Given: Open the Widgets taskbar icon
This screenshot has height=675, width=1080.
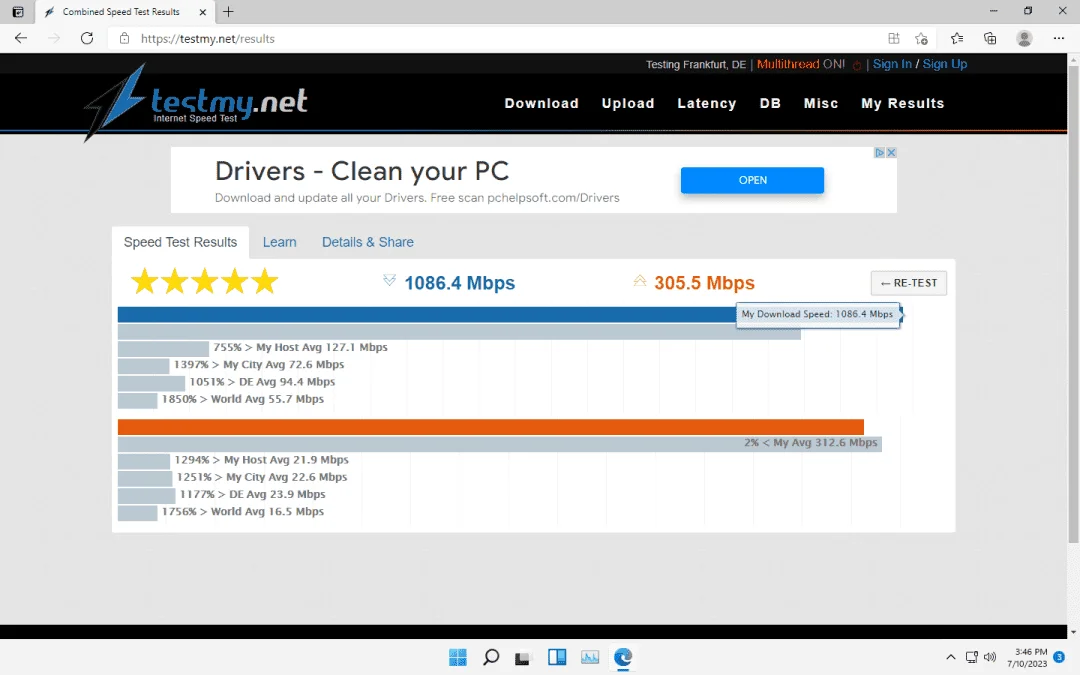Looking at the screenshot, I should [x=557, y=657].
